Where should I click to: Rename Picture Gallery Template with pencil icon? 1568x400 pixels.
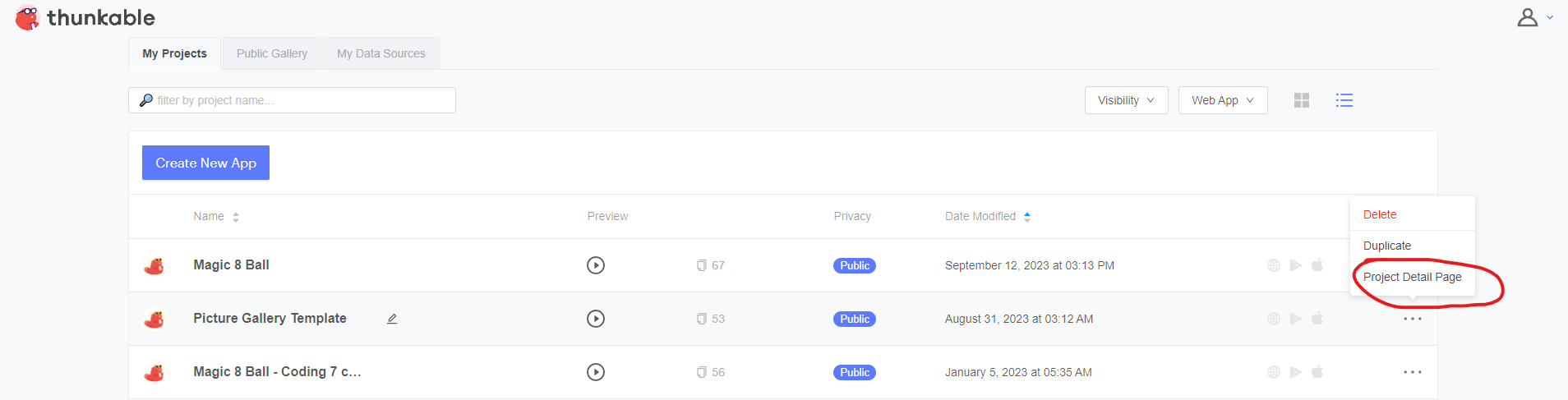point(392,319)
